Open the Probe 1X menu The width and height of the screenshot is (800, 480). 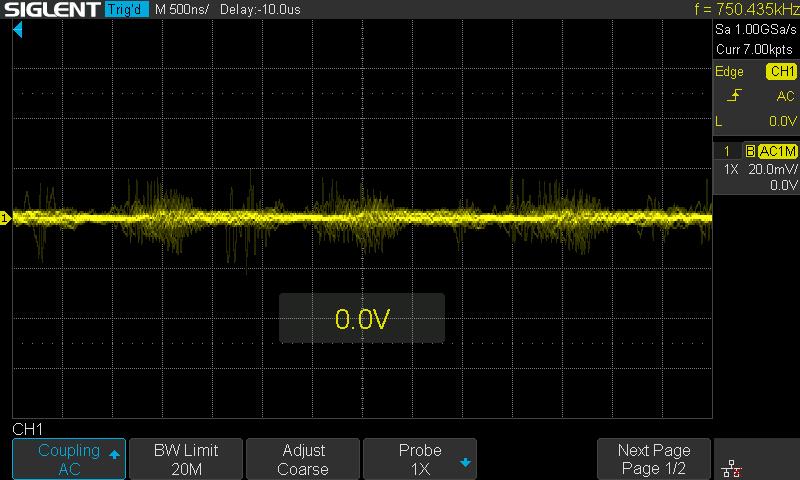coord(420,459)
